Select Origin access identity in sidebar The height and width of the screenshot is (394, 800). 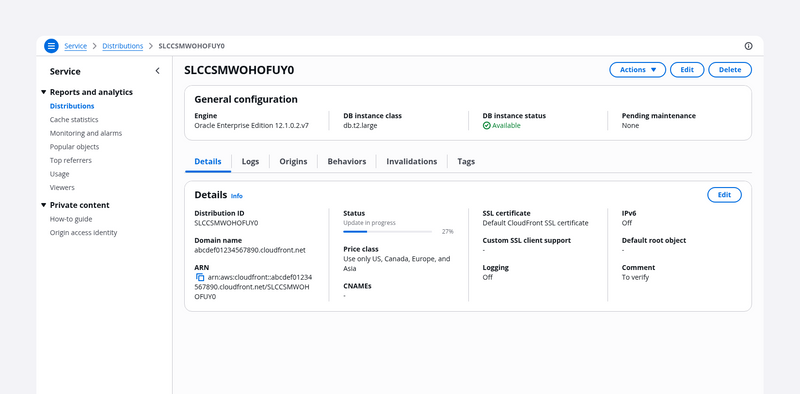pos(83,233)
